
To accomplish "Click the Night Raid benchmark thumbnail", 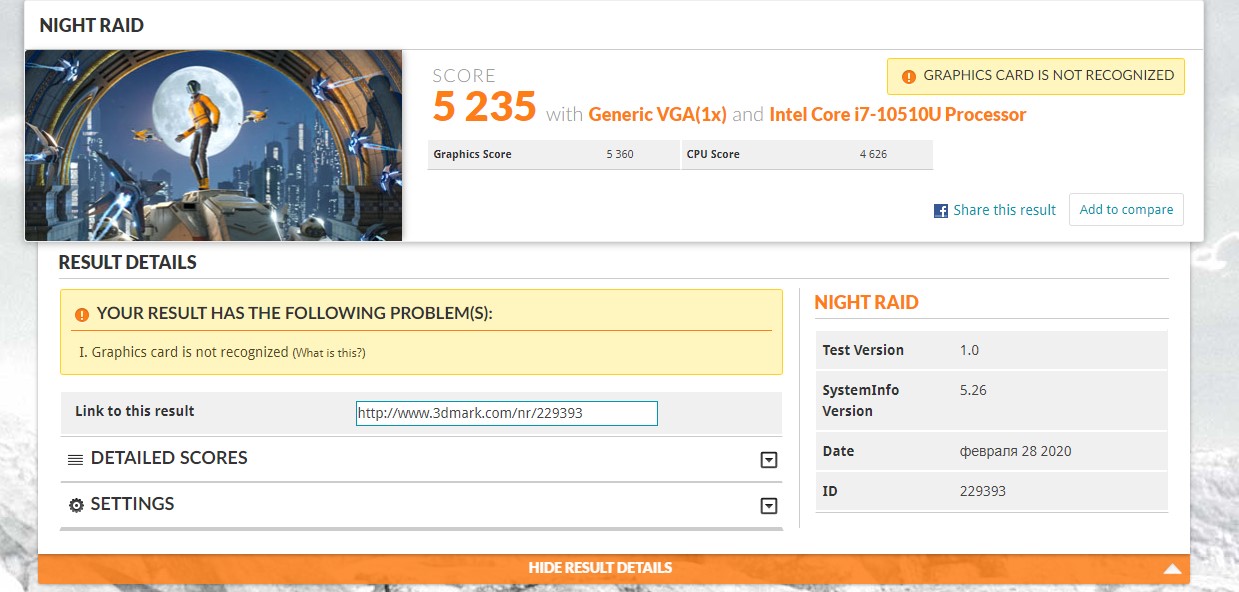I will point(213,145).
